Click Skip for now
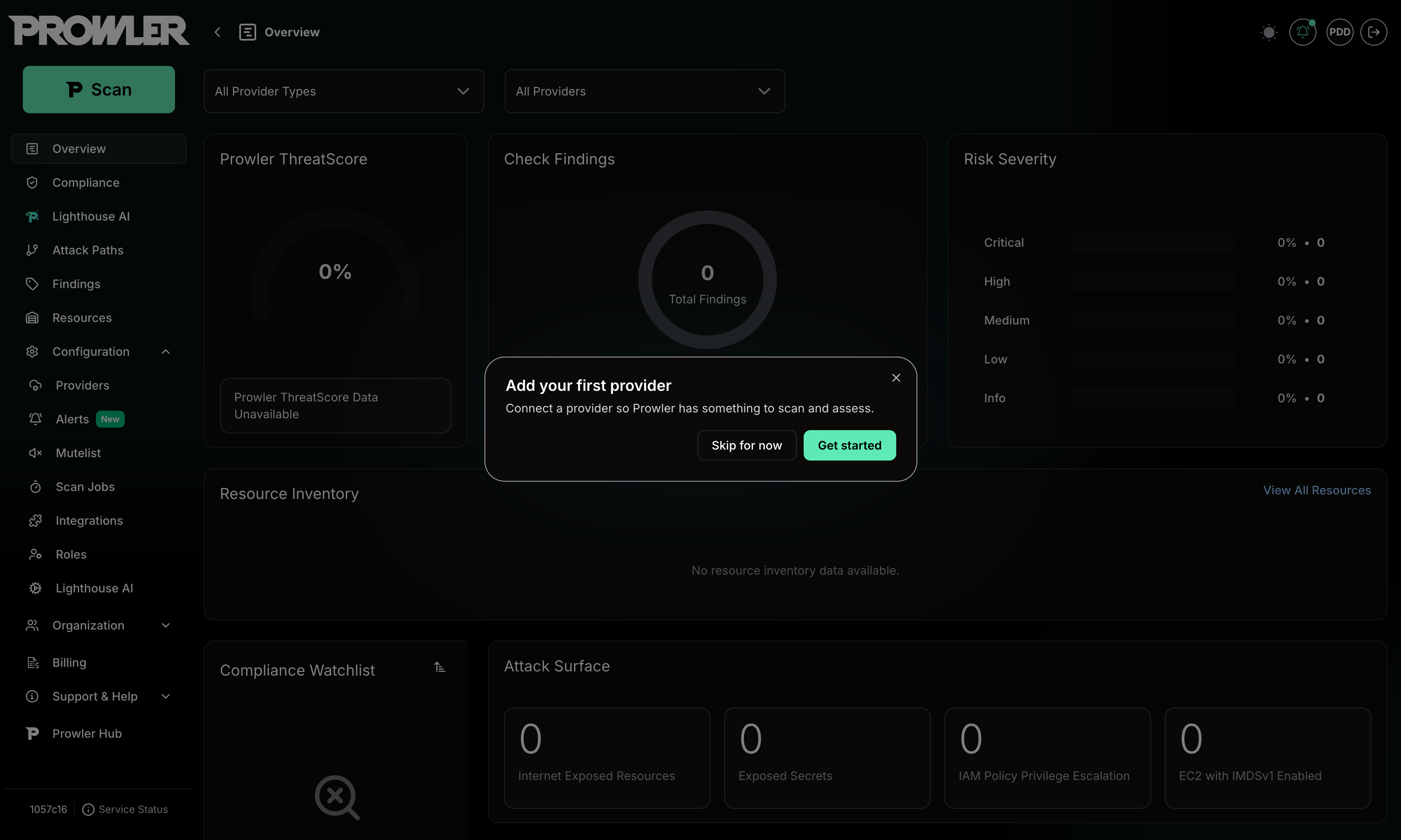The width and height of the screenshot is (1401, 840). [747, 445]
